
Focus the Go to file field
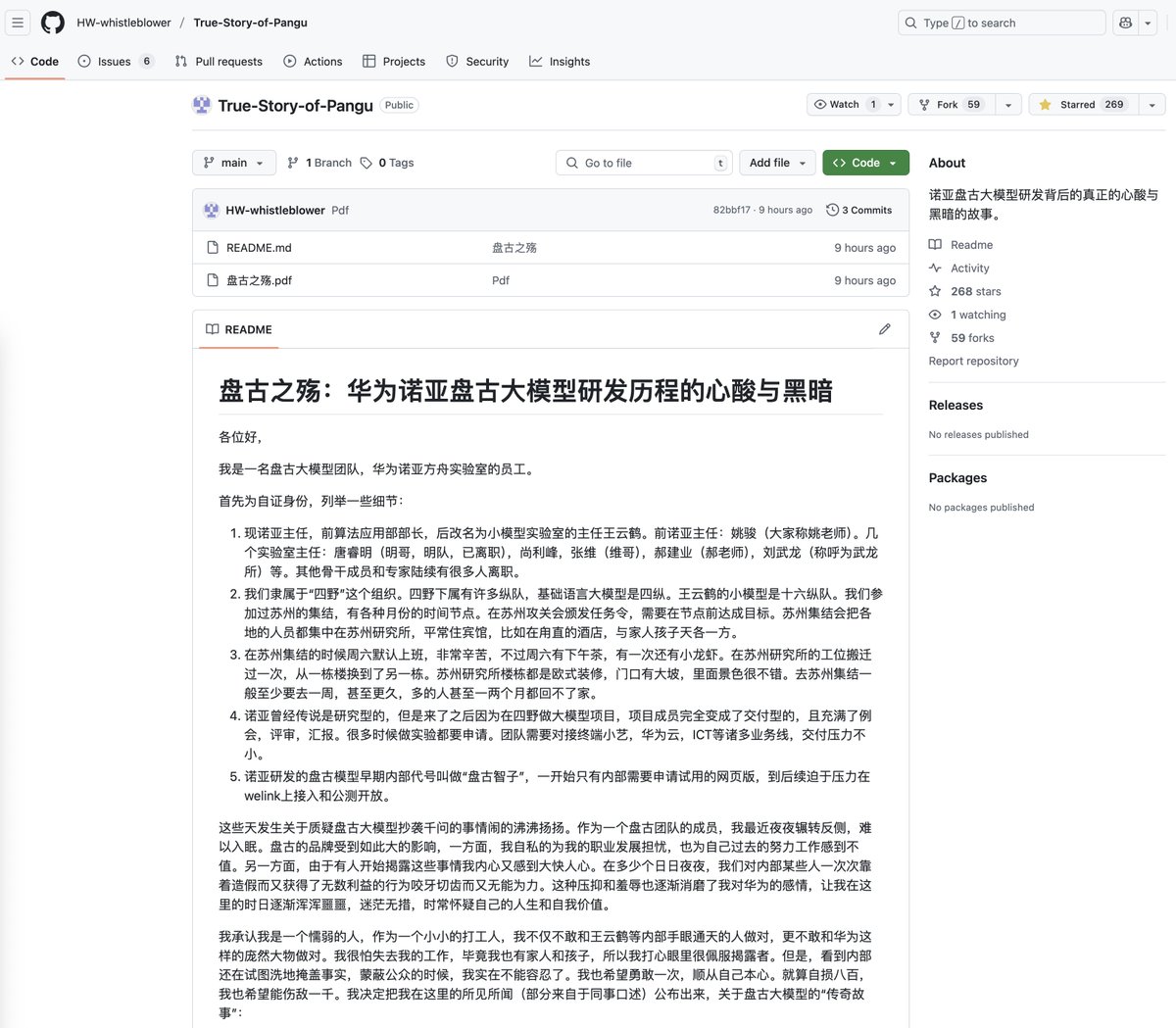click(644, 163)
